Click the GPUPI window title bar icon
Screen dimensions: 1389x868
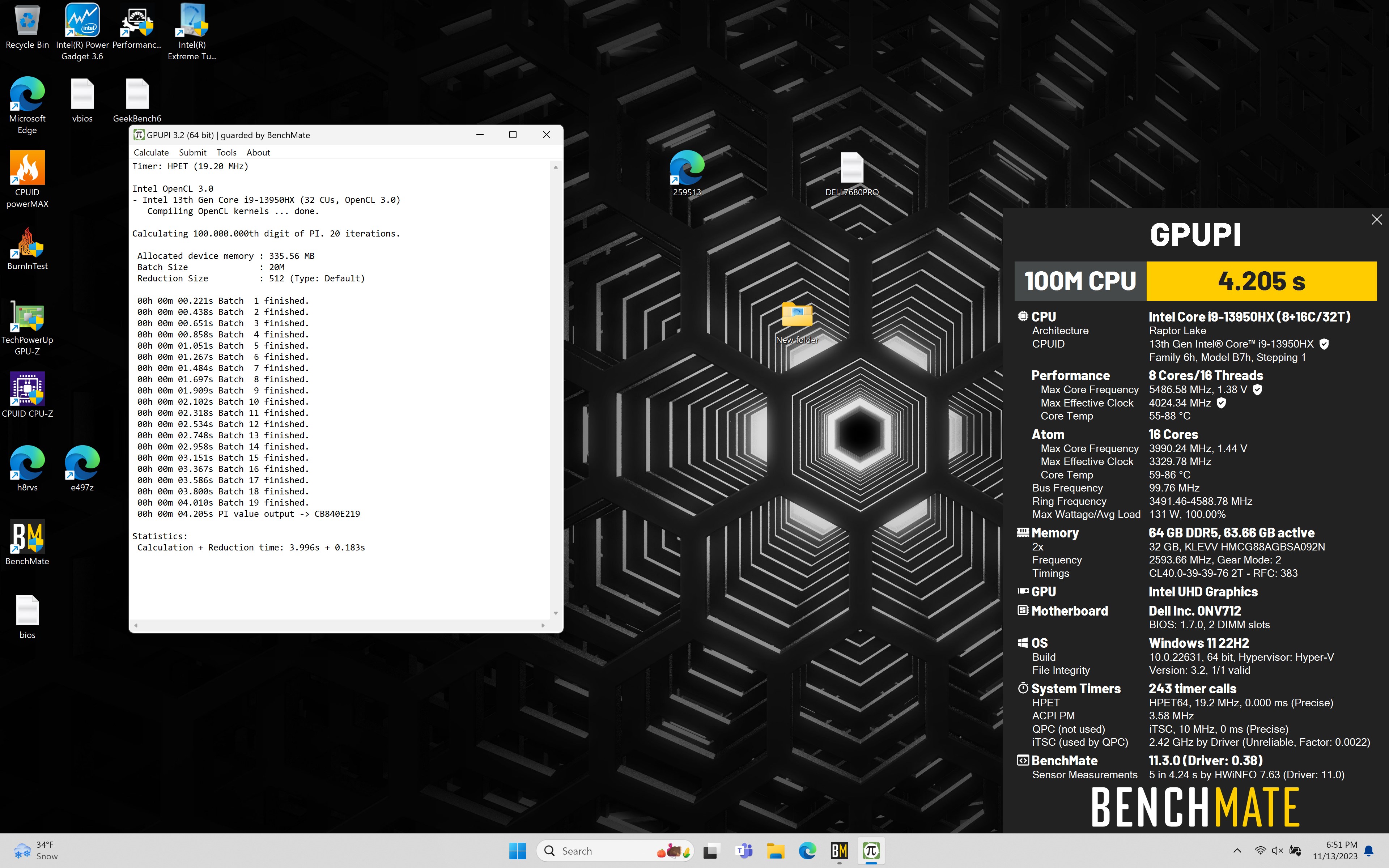point(139,135)
